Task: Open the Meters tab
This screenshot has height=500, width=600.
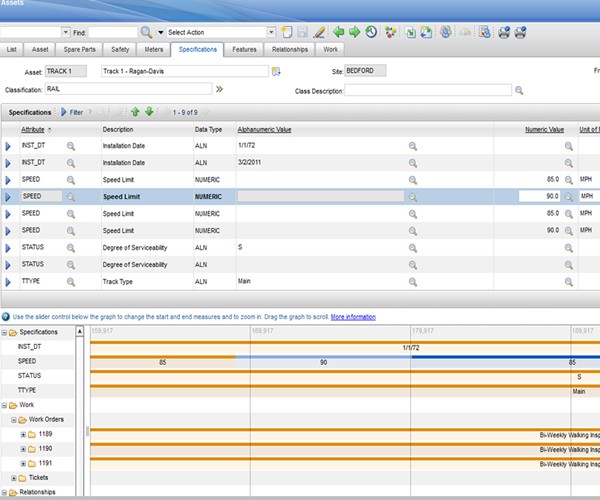Action: click(x=154, y=49)
